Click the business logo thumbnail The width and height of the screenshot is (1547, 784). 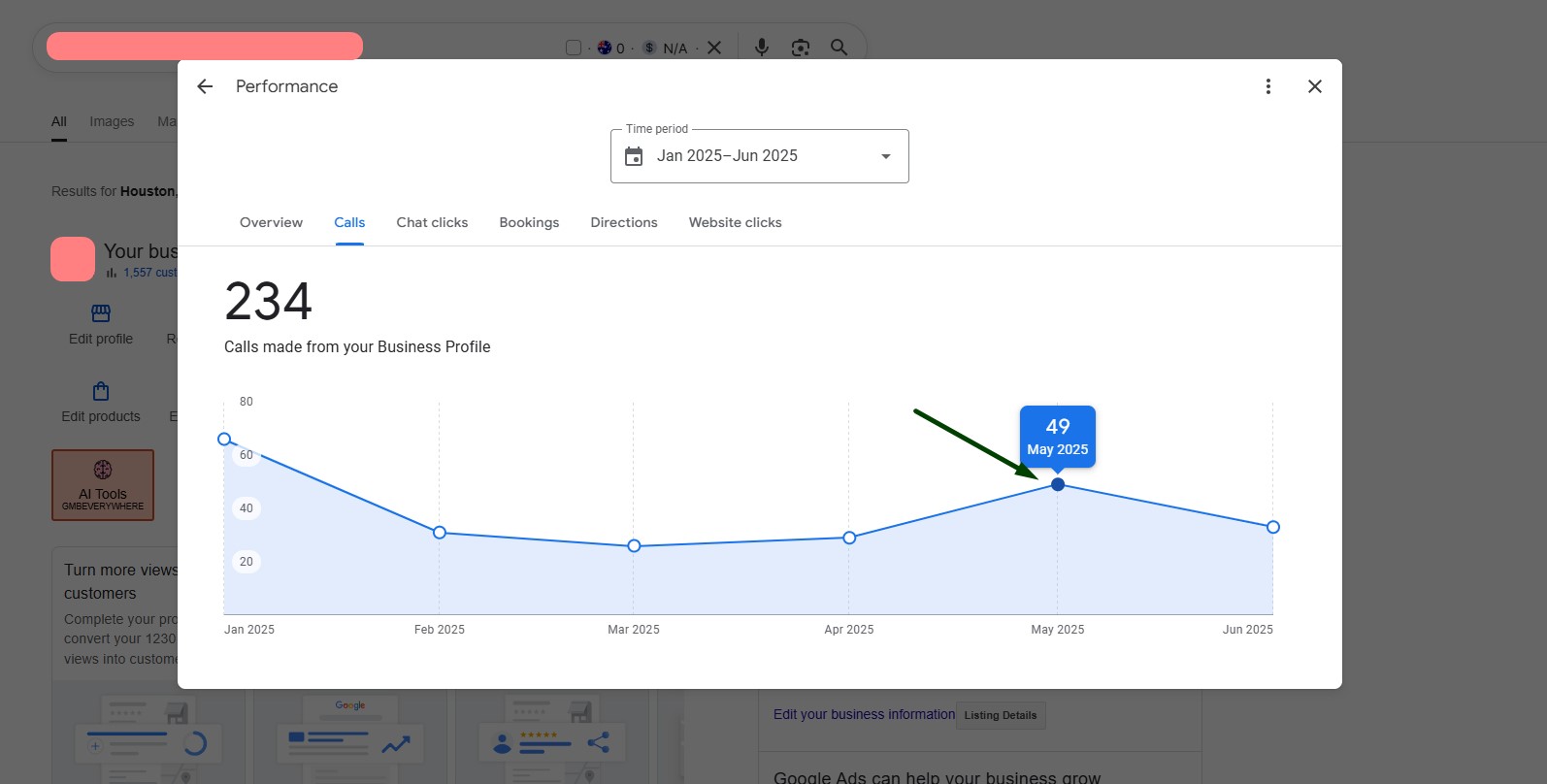pos(73,259)
